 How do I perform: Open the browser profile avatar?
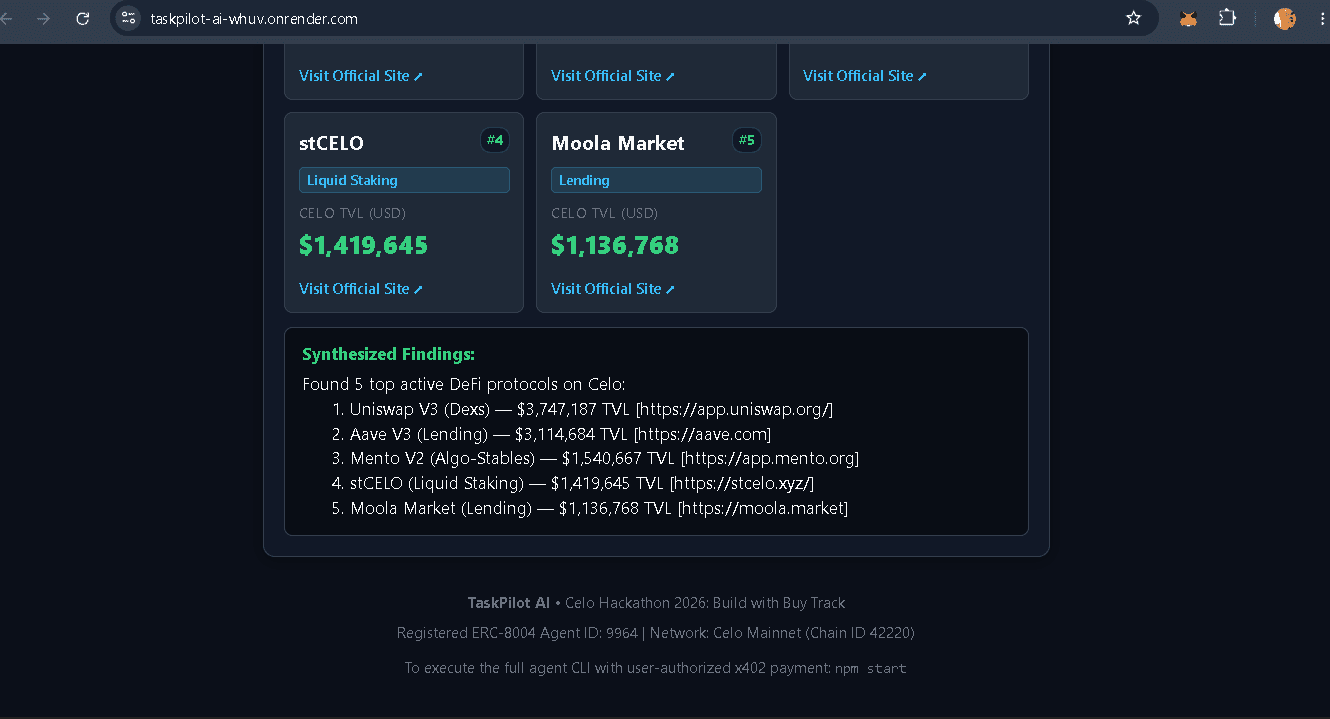1285,18
